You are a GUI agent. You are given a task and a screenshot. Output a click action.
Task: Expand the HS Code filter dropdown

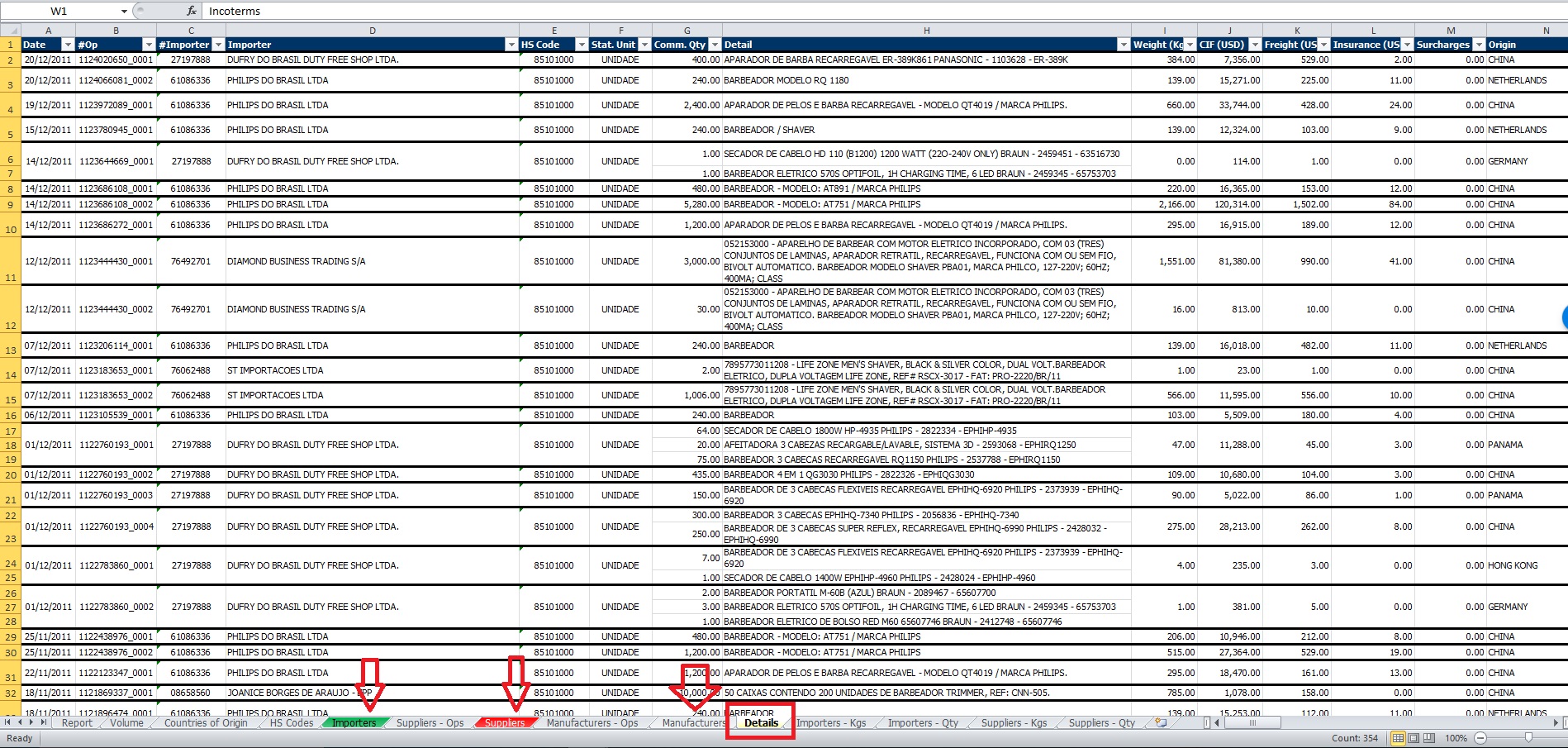pyautogui.click(x=581, y=45)
